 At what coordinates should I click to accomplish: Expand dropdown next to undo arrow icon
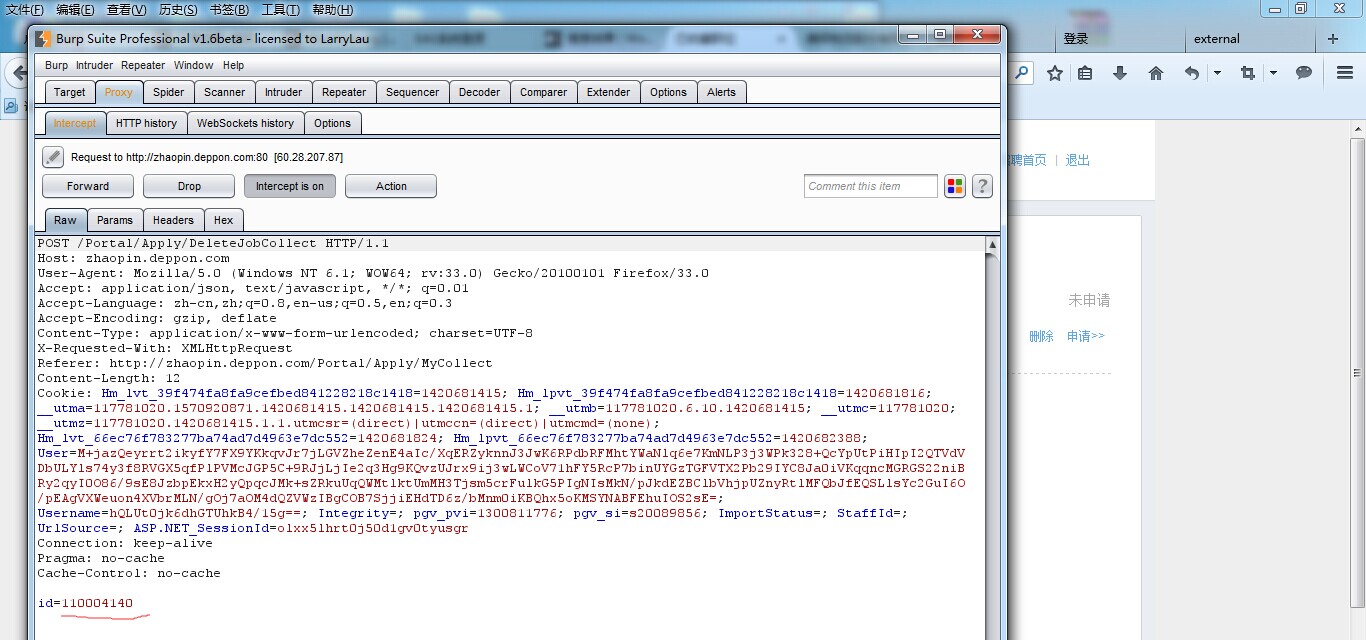[x=1217, y=73]
